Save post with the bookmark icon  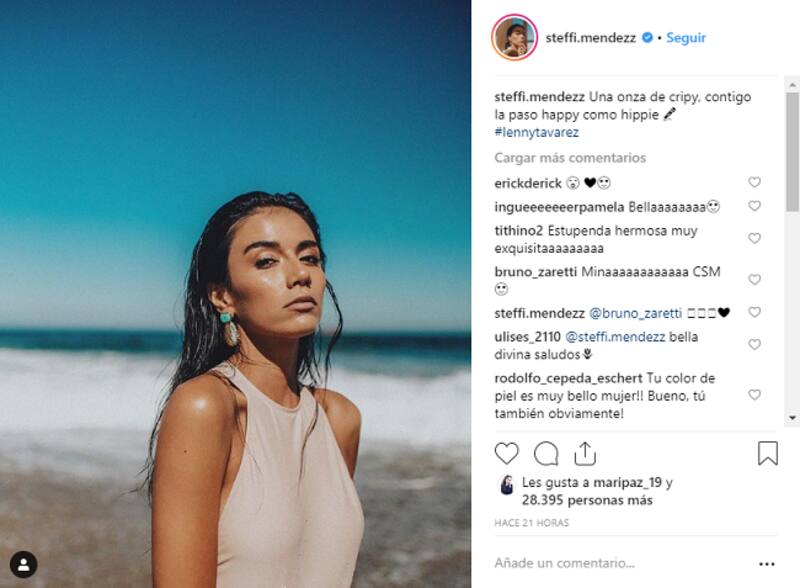(767, 454)
